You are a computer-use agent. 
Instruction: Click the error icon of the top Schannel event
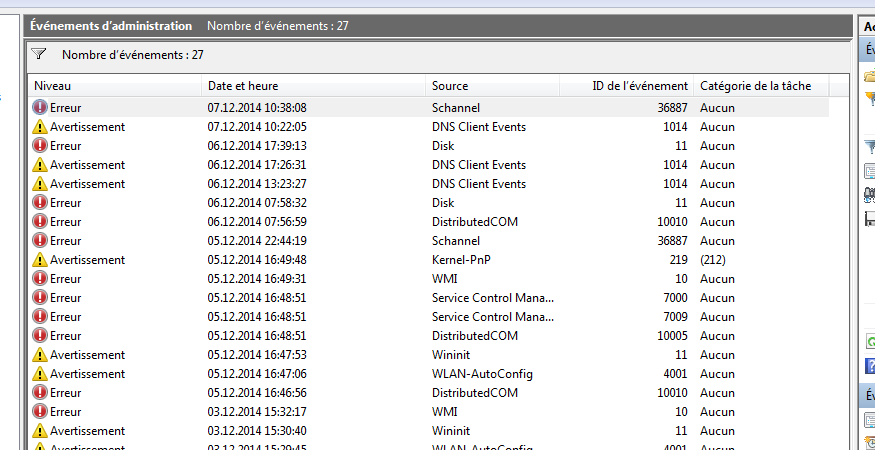(40, 108)
